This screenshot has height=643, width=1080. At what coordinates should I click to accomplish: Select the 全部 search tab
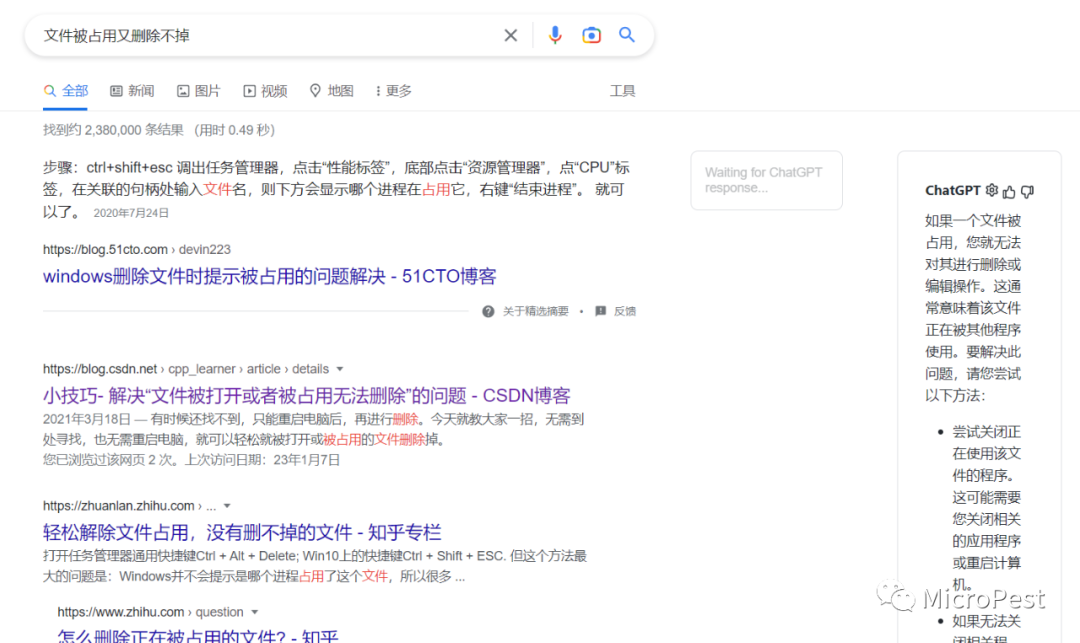[x=65, y=91]
